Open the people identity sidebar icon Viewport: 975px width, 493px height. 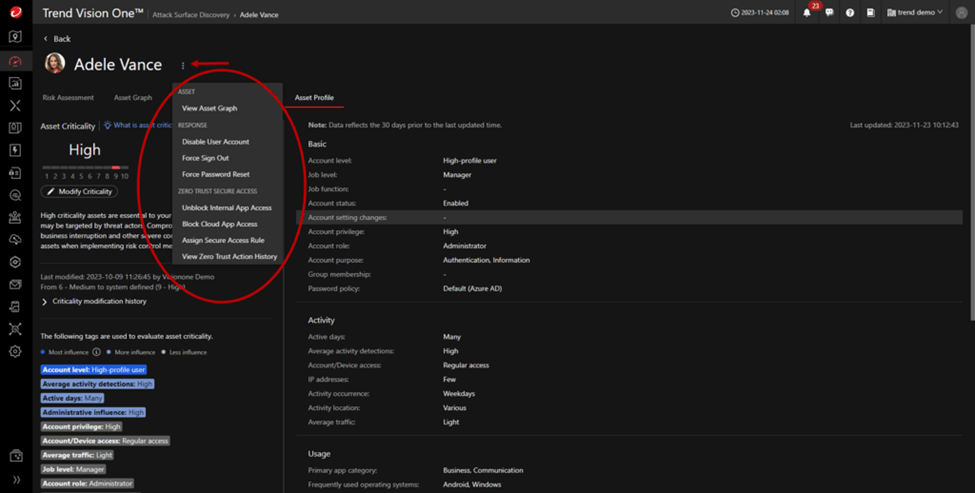[16, 218]
